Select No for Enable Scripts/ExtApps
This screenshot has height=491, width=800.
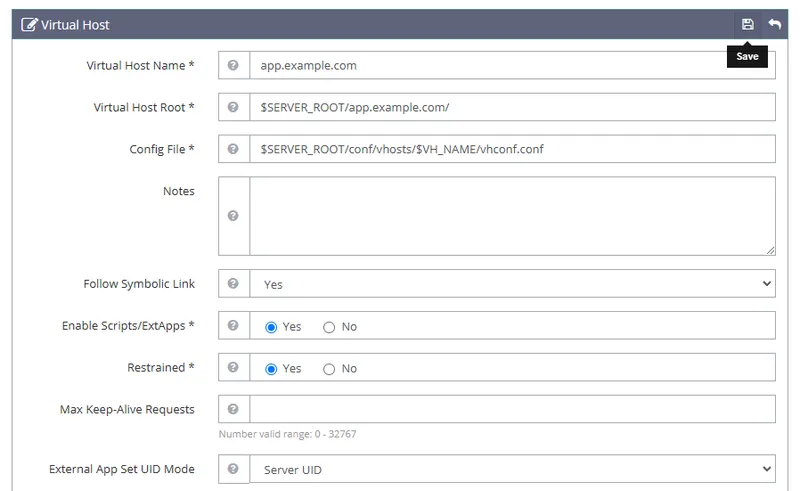click(x=329, y=327)
